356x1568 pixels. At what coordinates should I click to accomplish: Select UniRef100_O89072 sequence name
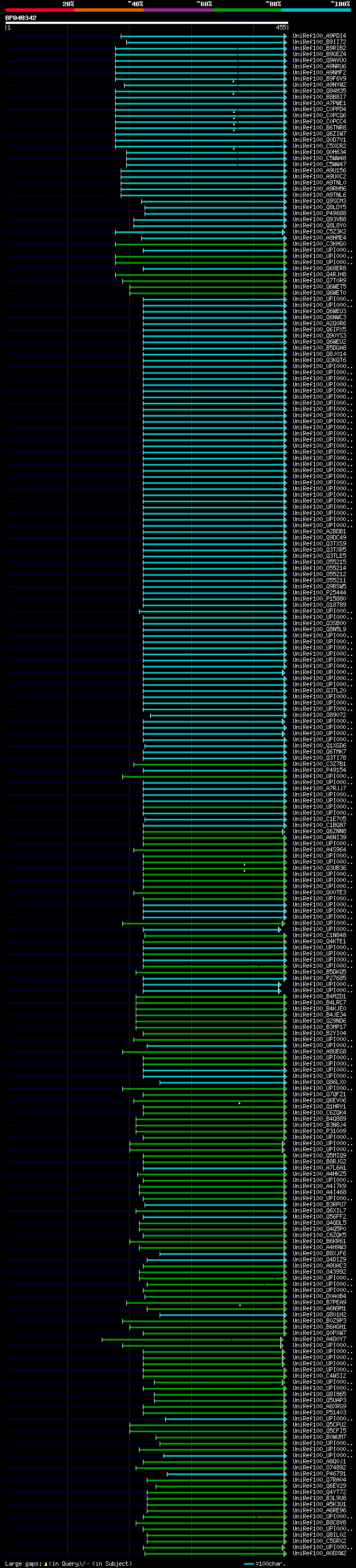319,715
